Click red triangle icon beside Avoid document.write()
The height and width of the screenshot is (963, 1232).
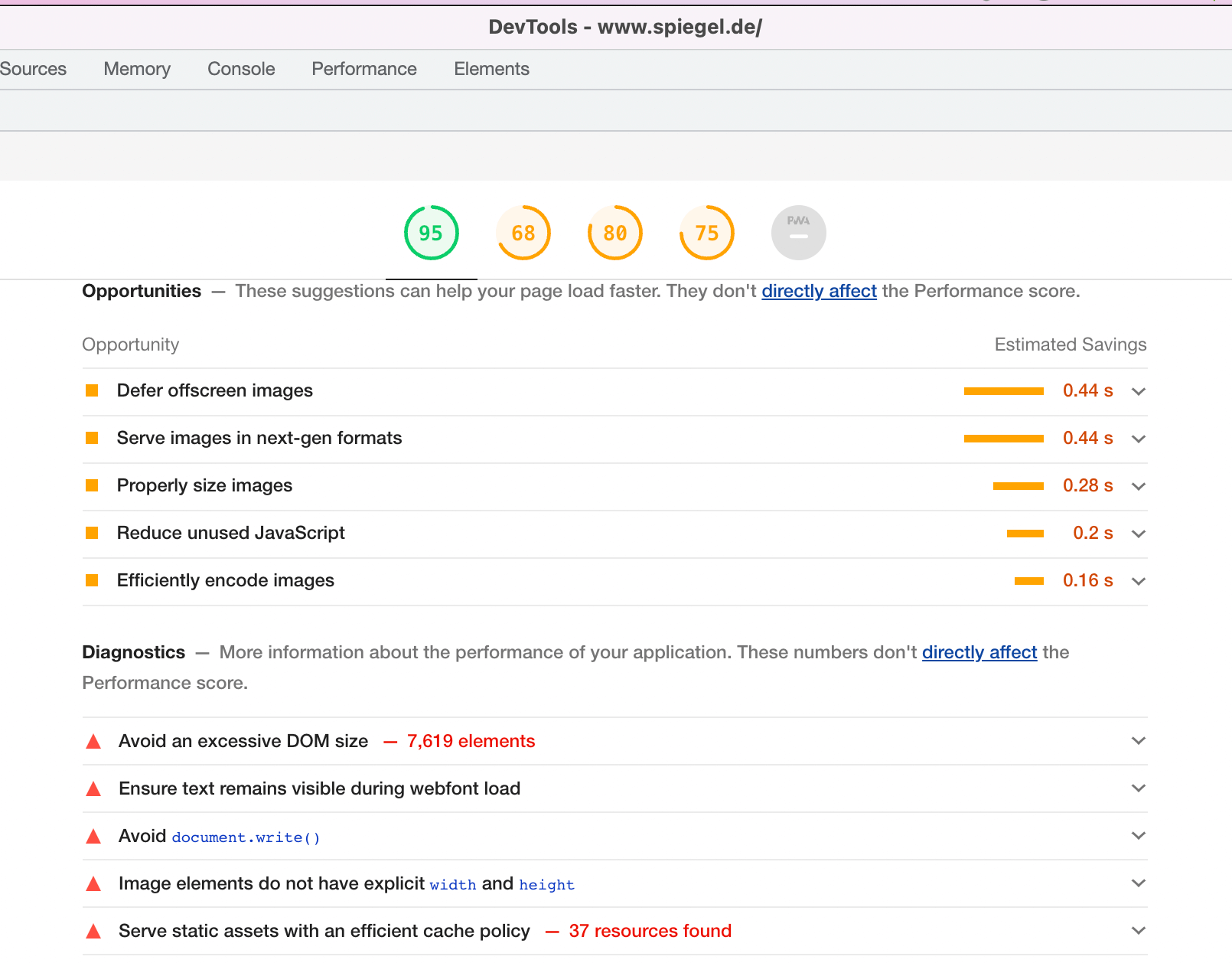93,836
